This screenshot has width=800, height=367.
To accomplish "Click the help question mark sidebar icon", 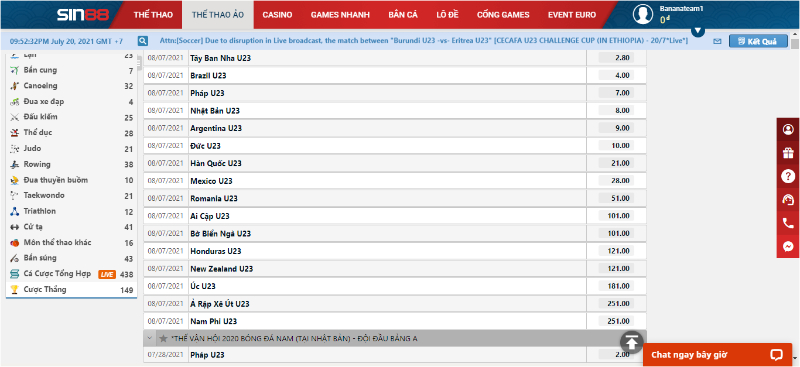I will coord(788,177).
